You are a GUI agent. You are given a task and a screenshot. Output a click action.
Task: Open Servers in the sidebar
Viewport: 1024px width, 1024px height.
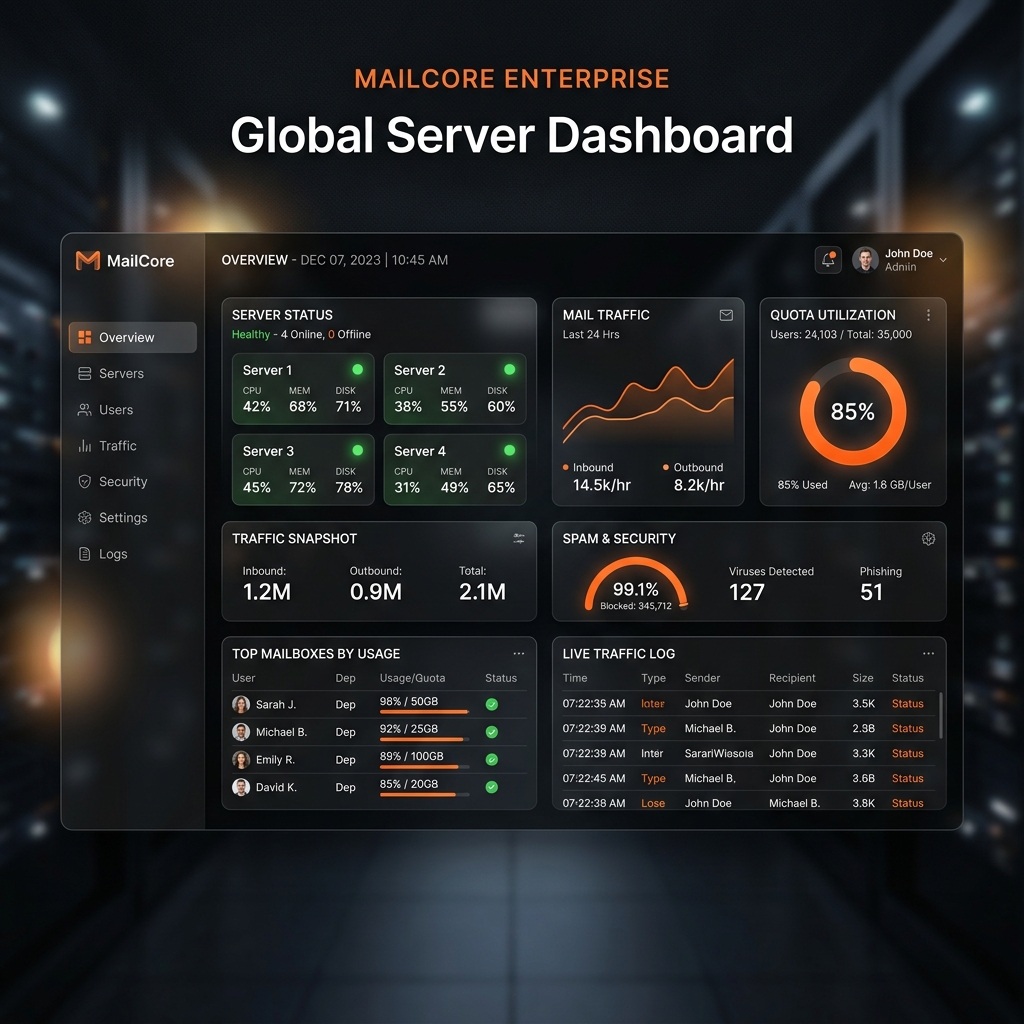(x=133, y=374)
